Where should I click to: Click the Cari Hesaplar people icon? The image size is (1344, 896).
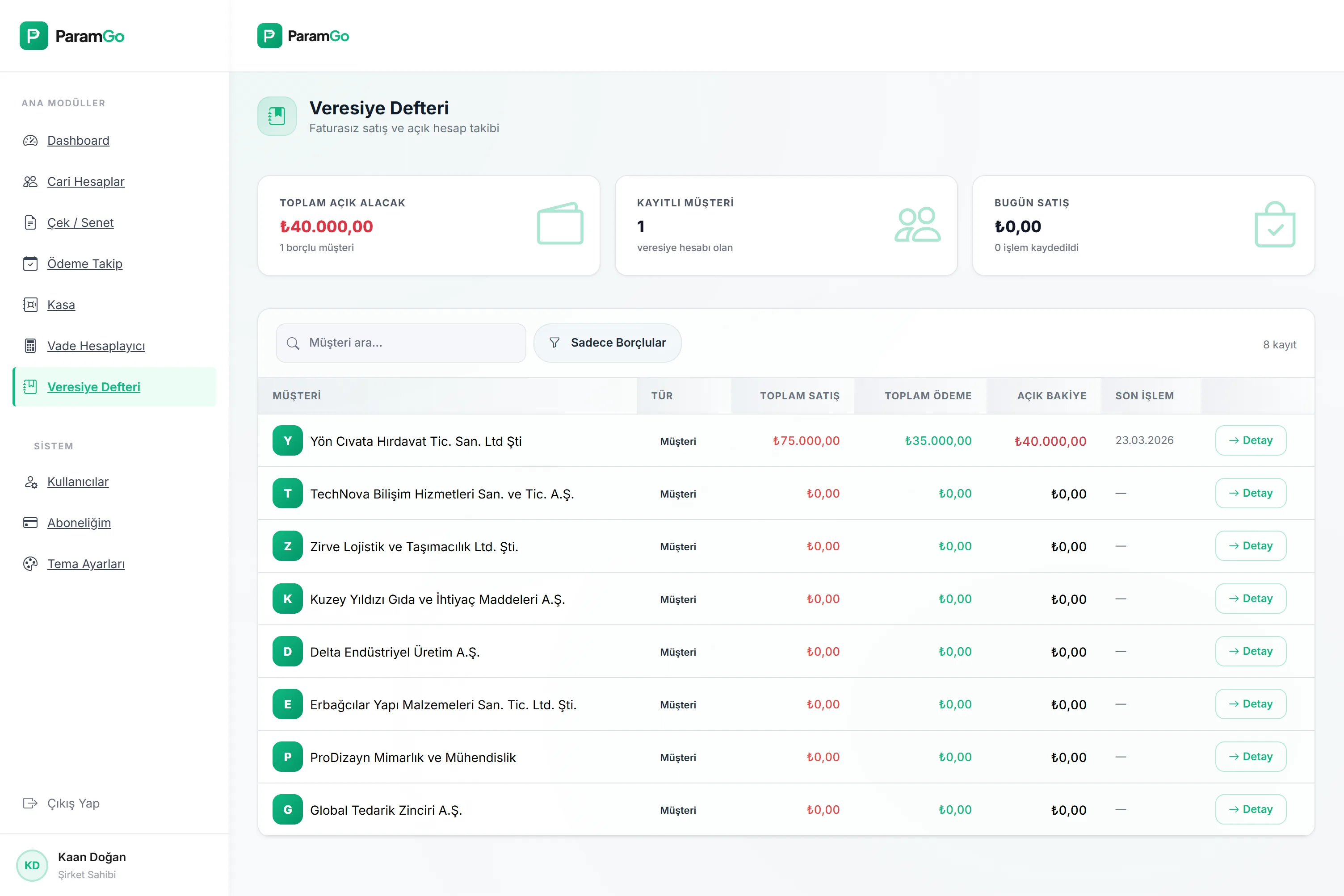pyautogui.click(x=30, y=182)
